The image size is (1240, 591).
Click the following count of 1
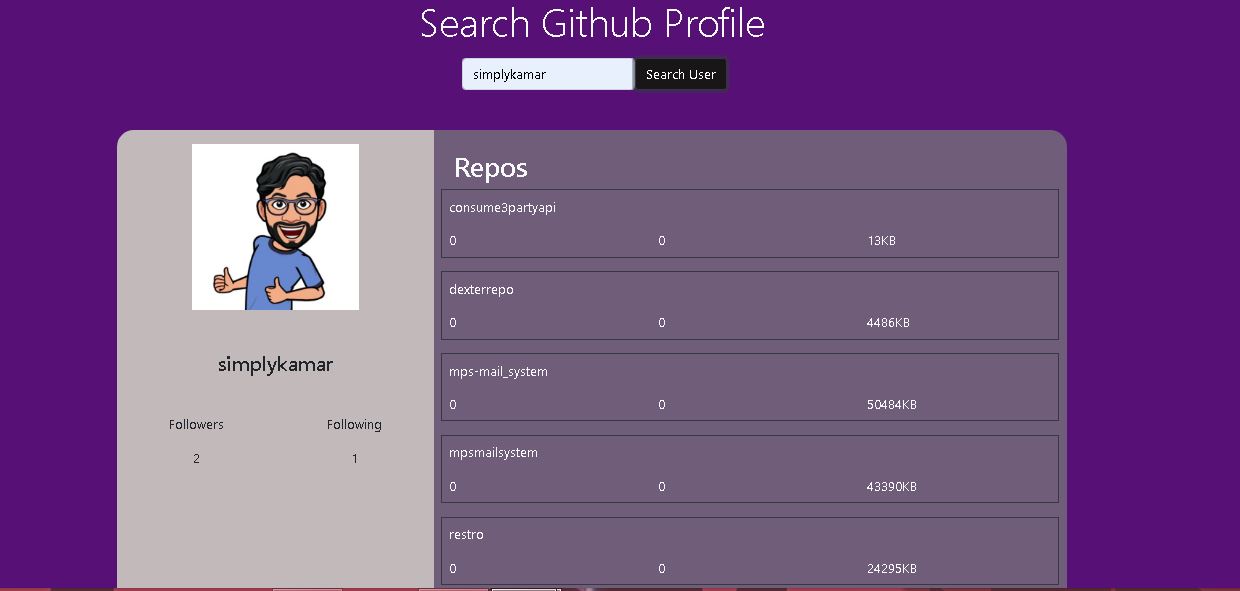354,459
